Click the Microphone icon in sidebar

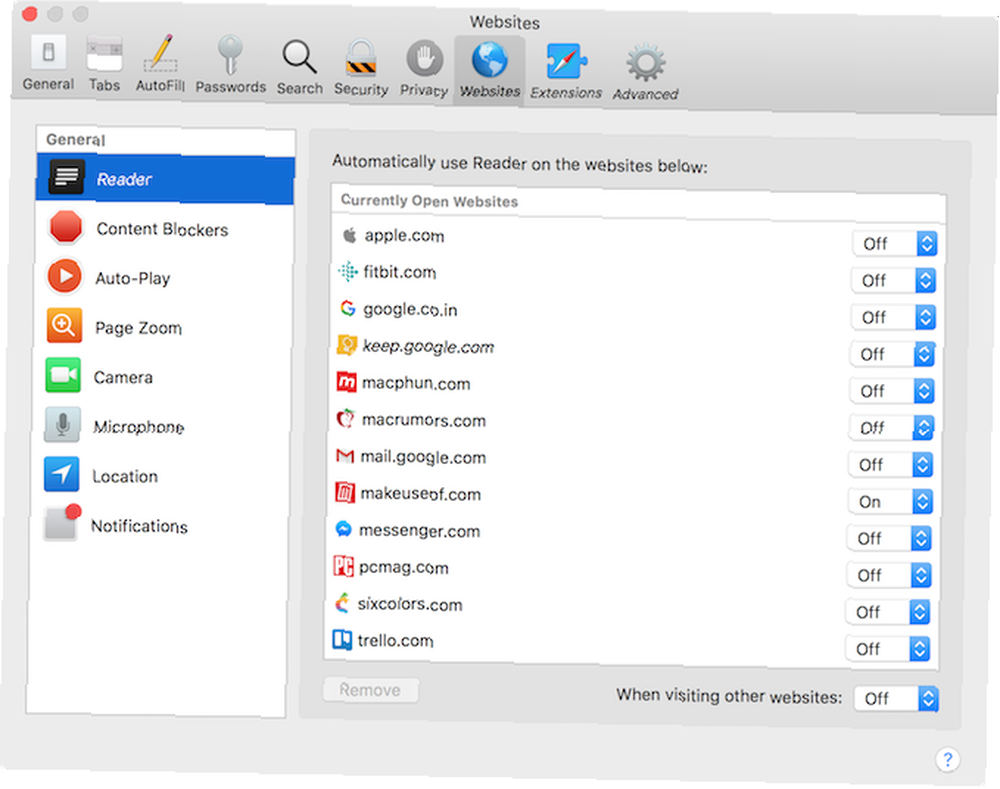click(62, 425)
